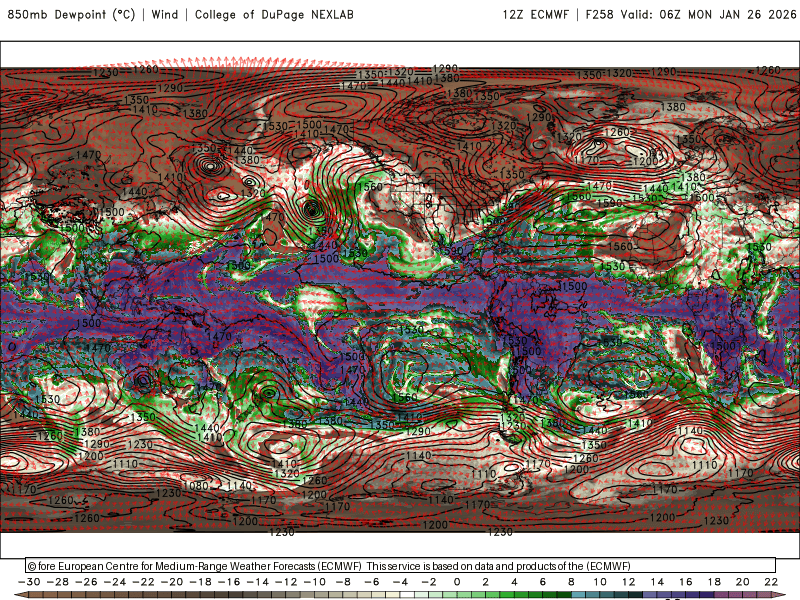Image resolution: width=800 pixels, height=600 pixels.
Task: Click the -18 legend value
Action: (x=201, y=582)
